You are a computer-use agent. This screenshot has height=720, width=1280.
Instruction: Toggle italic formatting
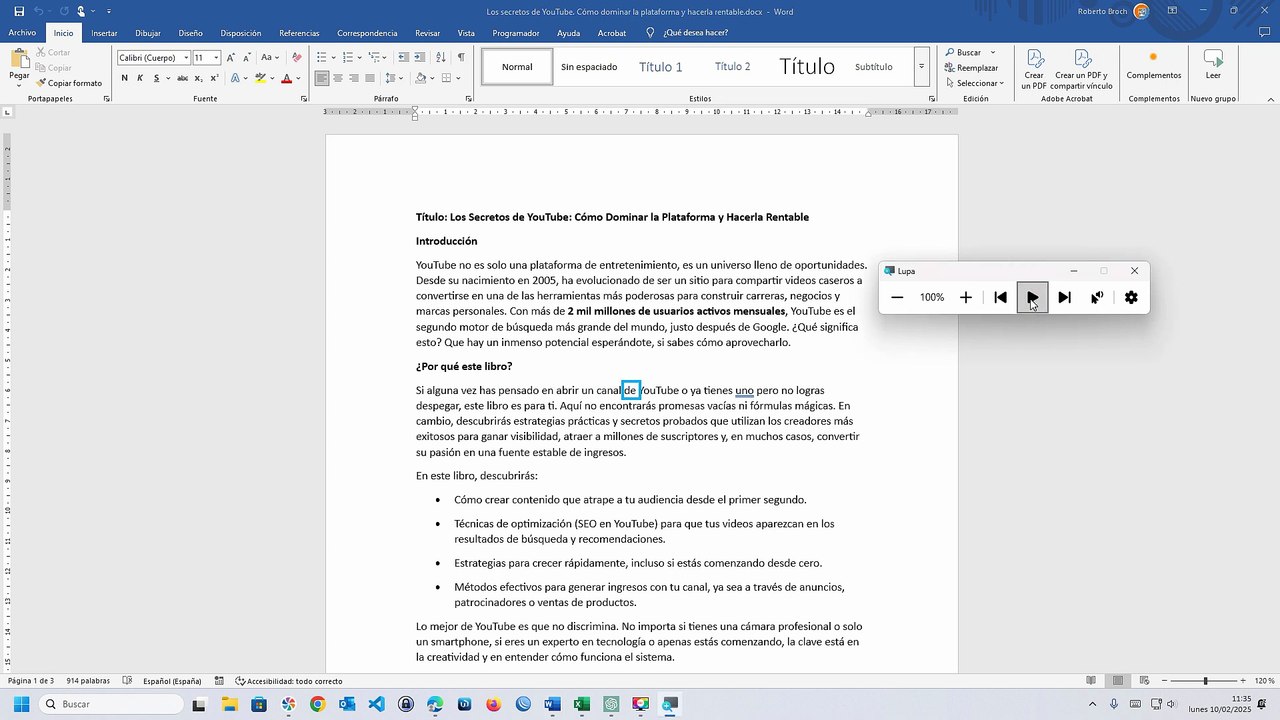click(x=140, y=78)
